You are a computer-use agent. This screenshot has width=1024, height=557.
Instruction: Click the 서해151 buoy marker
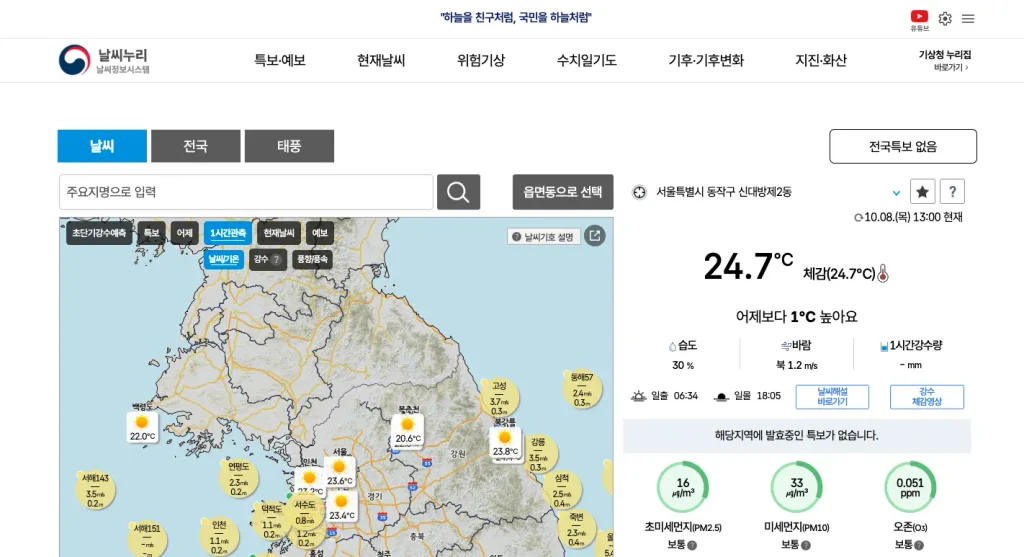pos(147,539)
